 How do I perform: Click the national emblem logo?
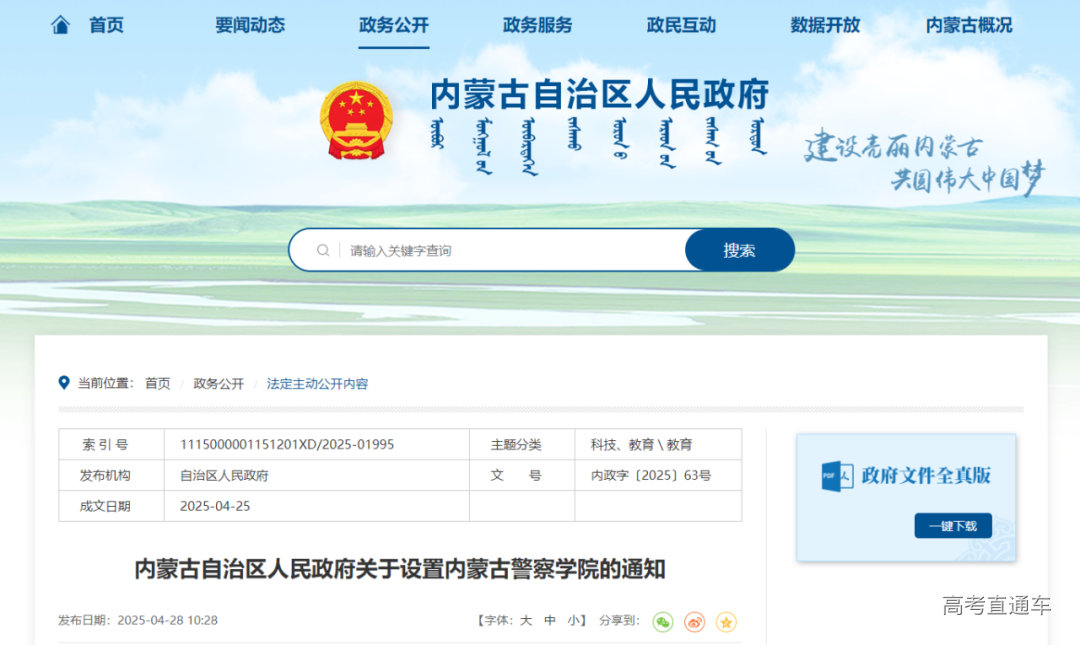(356, 121)
